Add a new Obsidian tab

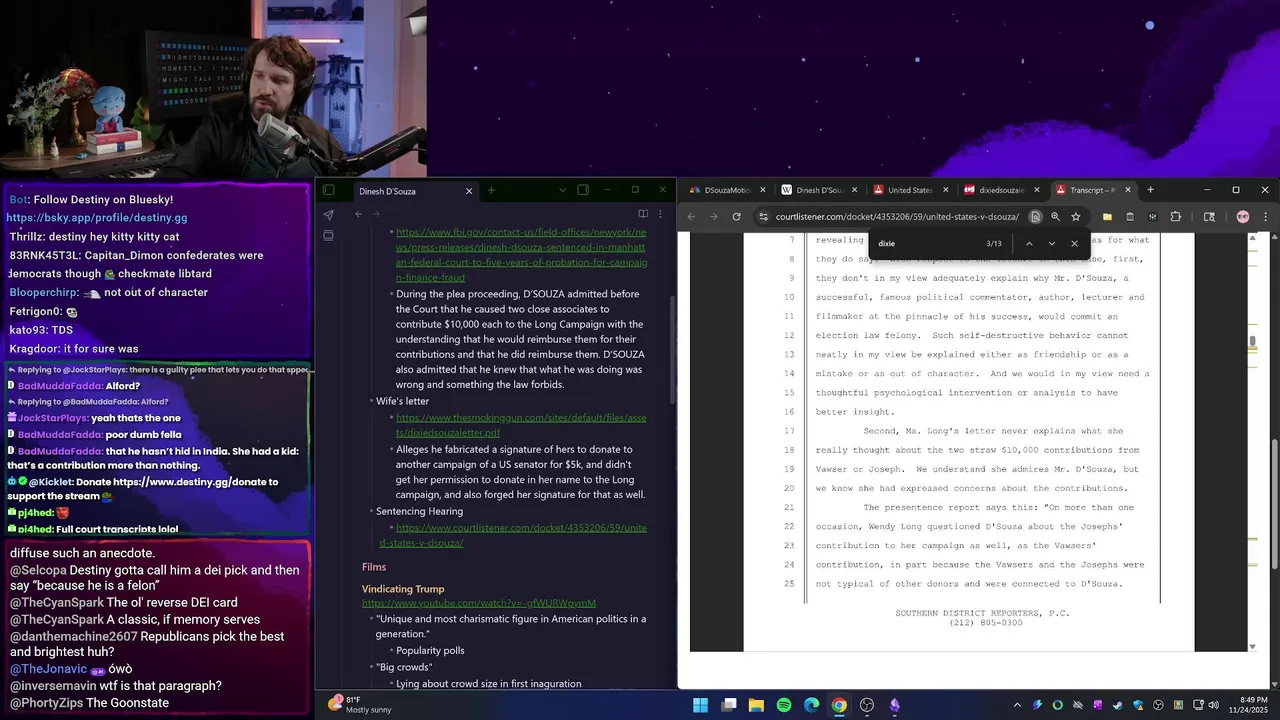click(491, 190)
